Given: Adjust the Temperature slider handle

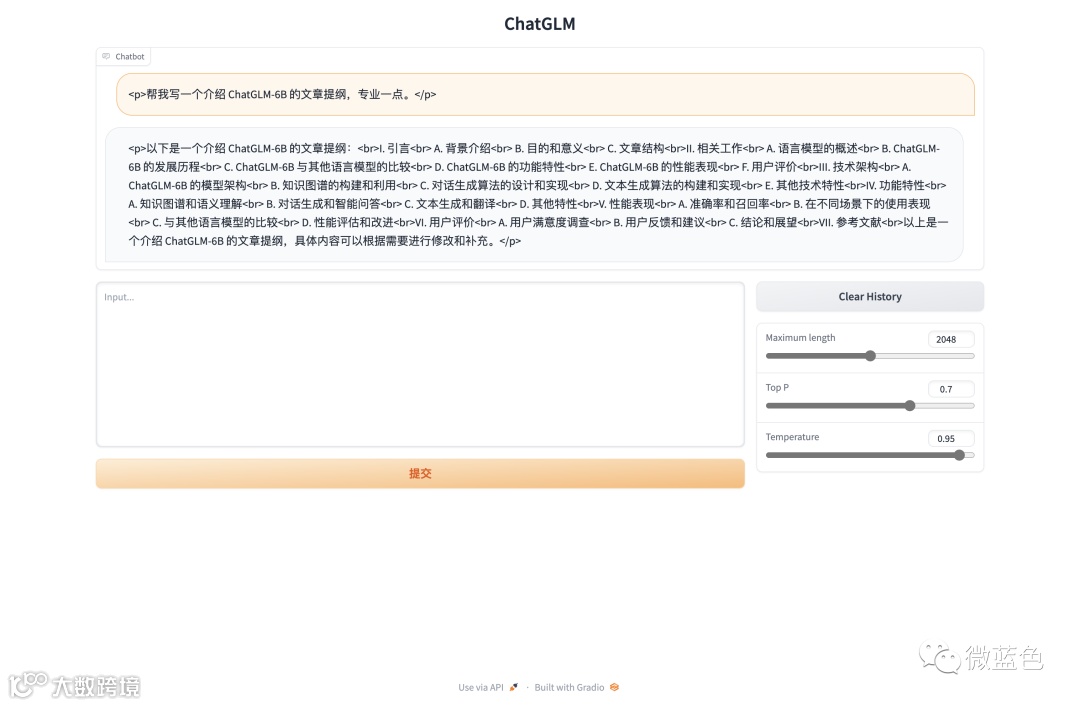Looking at the screenshot, I should click(959, 455).
